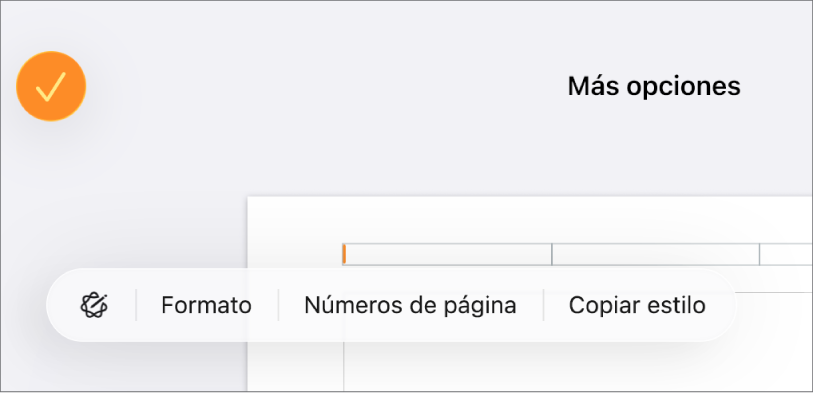Click the top edge of the document page
Viewport: 814px width, 394px height.
click(x=530, y=198)
